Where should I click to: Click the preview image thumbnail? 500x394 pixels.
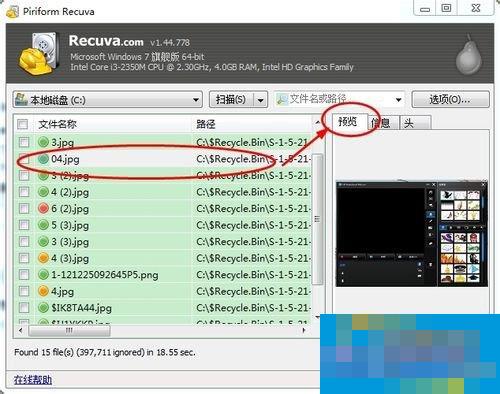click(x=412, y=233)
